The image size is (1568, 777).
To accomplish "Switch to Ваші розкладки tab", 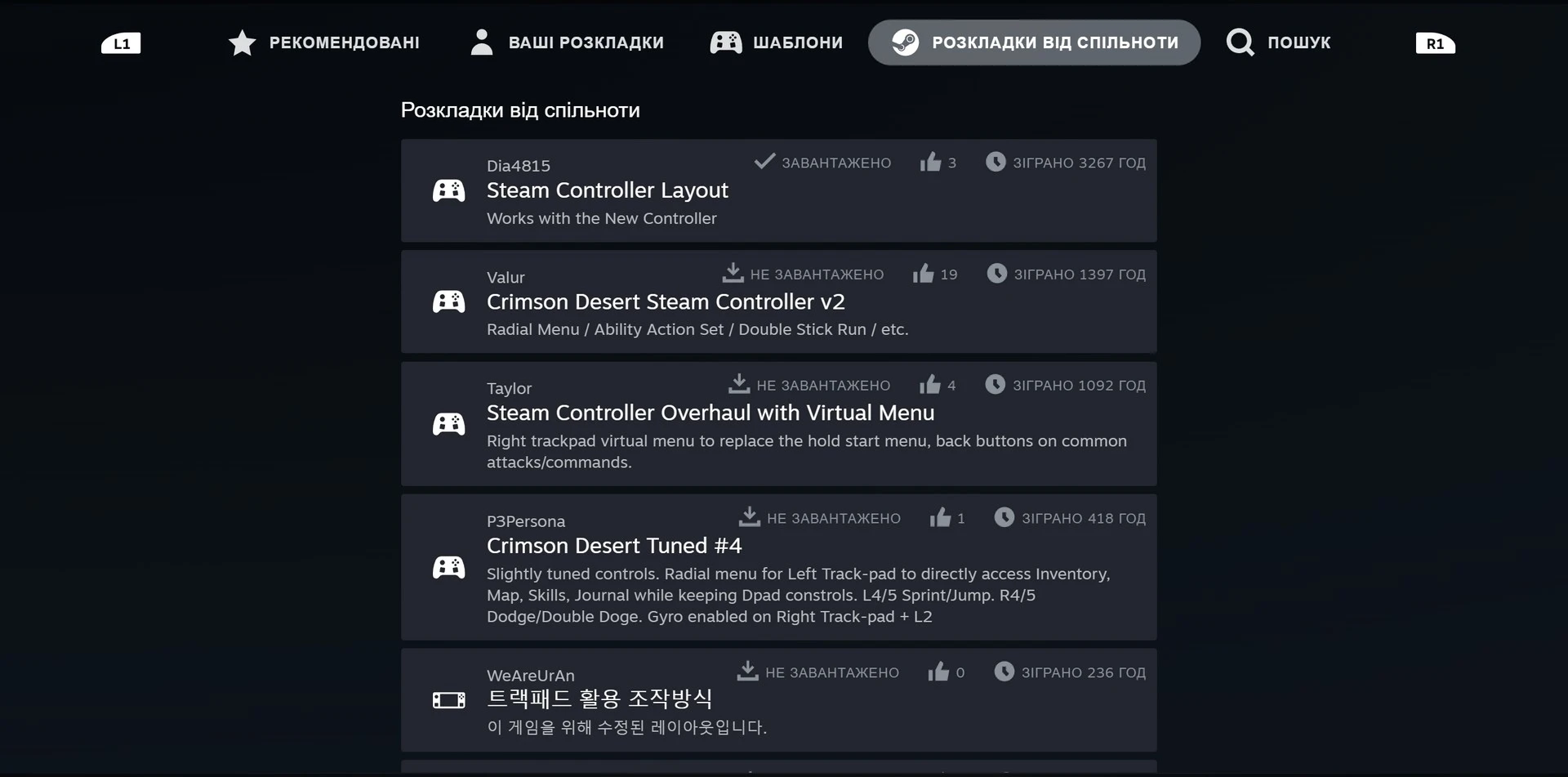I will [x=568, y=42].
